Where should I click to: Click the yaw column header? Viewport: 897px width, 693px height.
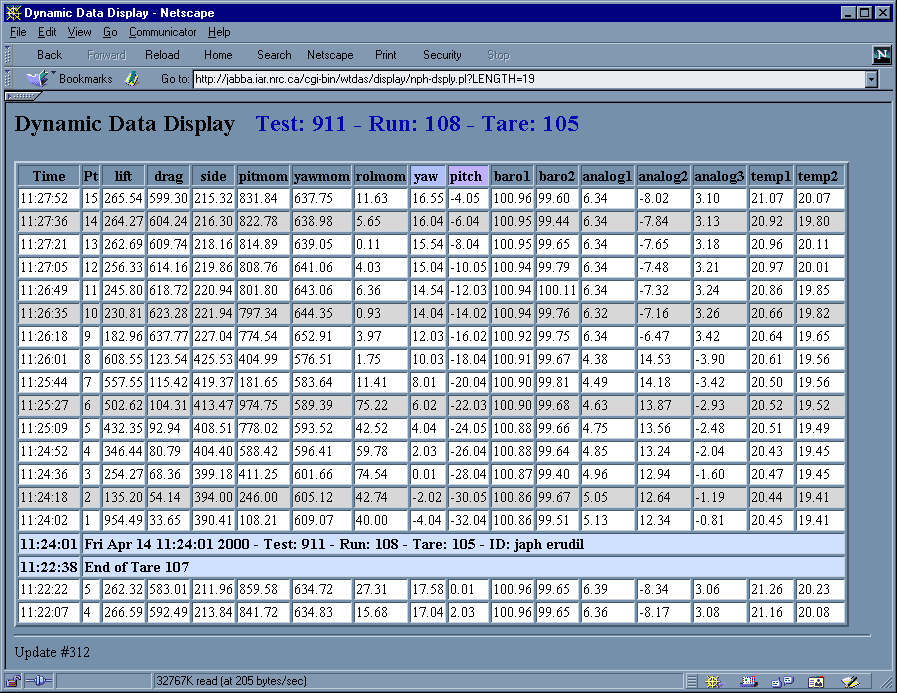426,176
